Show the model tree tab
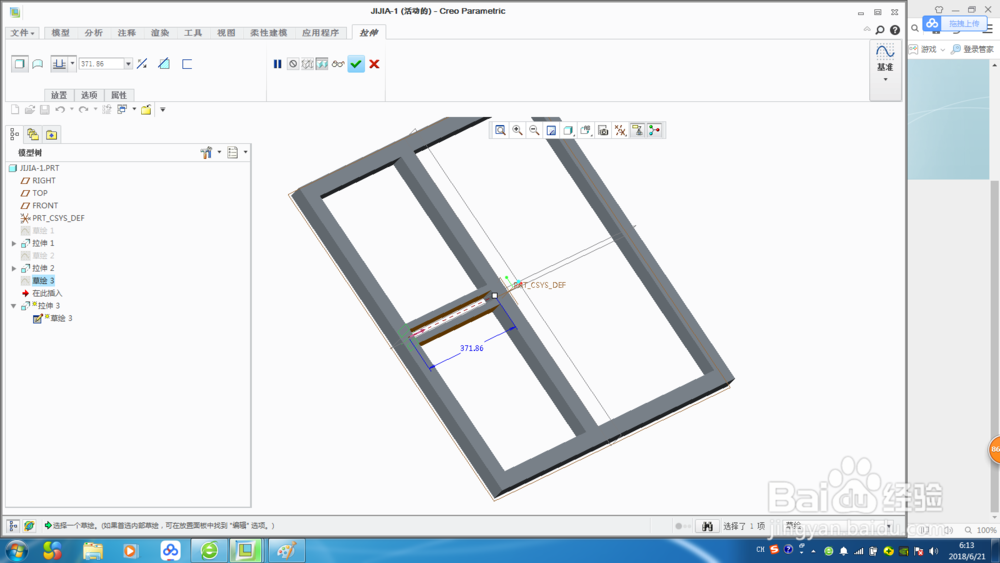Image resolution: width=1000 pixels, height=563 pixels. [x=14, y=135]
